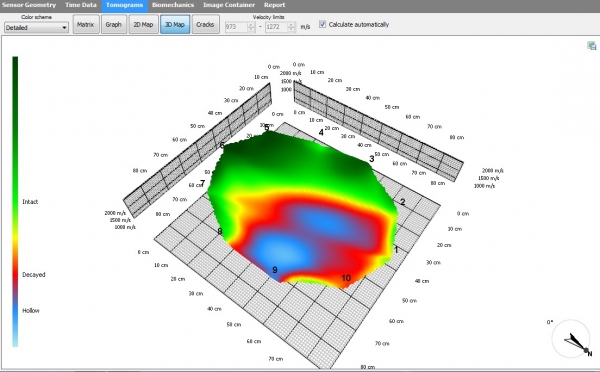Go to the Biomechanics tab
The height and width of the screenshot is (372, 600).
[173, 5]
